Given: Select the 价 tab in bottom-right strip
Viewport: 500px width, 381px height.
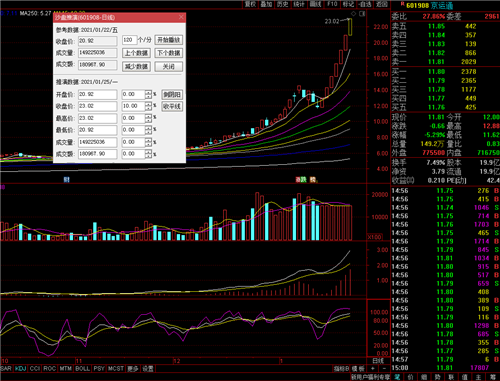Looking at the screenshot, I should [x=410, y=377].
